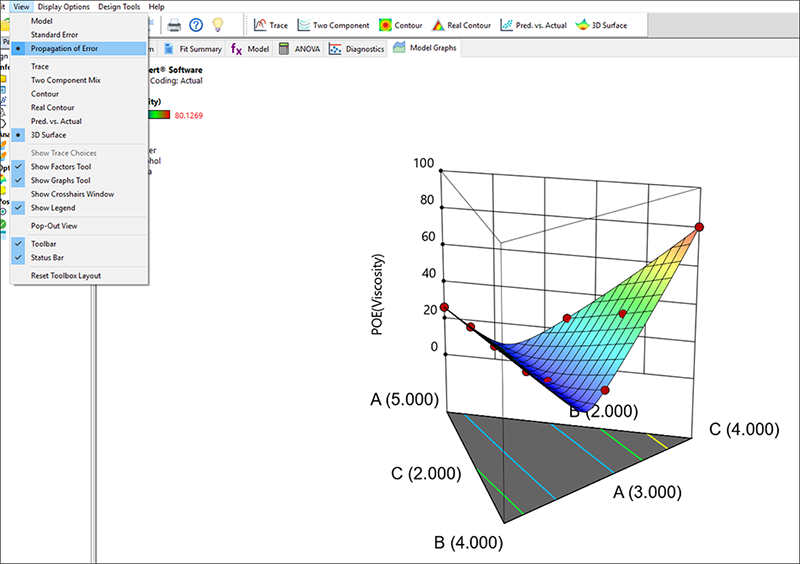Select Real Contour graph in toolbar
The image size is (800, 564).
pos(467,25)
